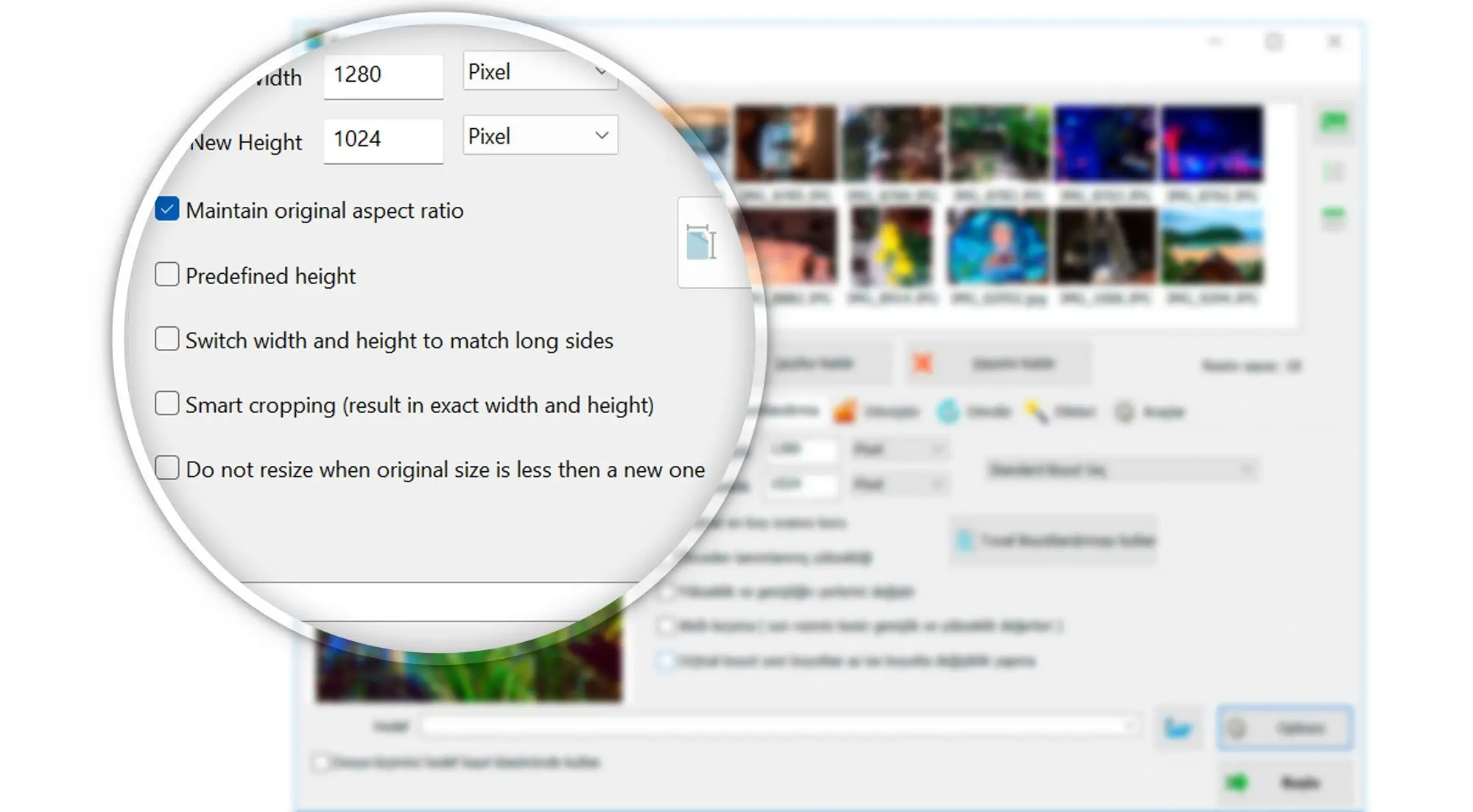Click the blue circular rotate tab icon
This screenshot has width=1473, height=812.
click(x=948, y=412)
